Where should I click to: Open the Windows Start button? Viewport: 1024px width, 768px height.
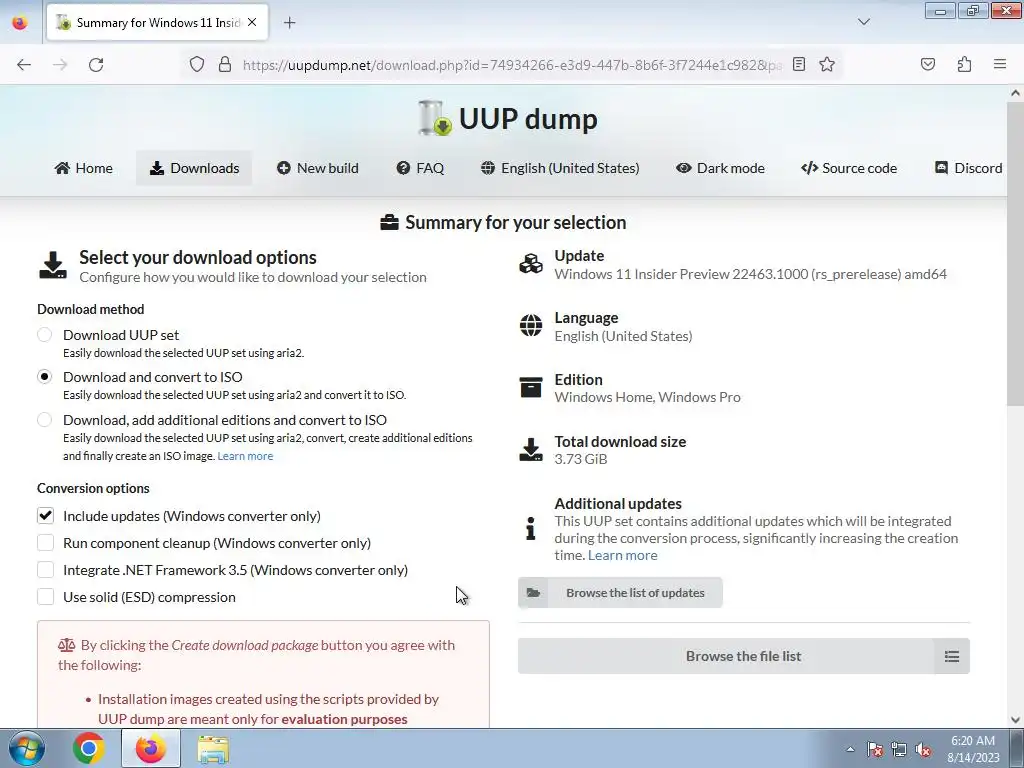click(x=27, y=748)
